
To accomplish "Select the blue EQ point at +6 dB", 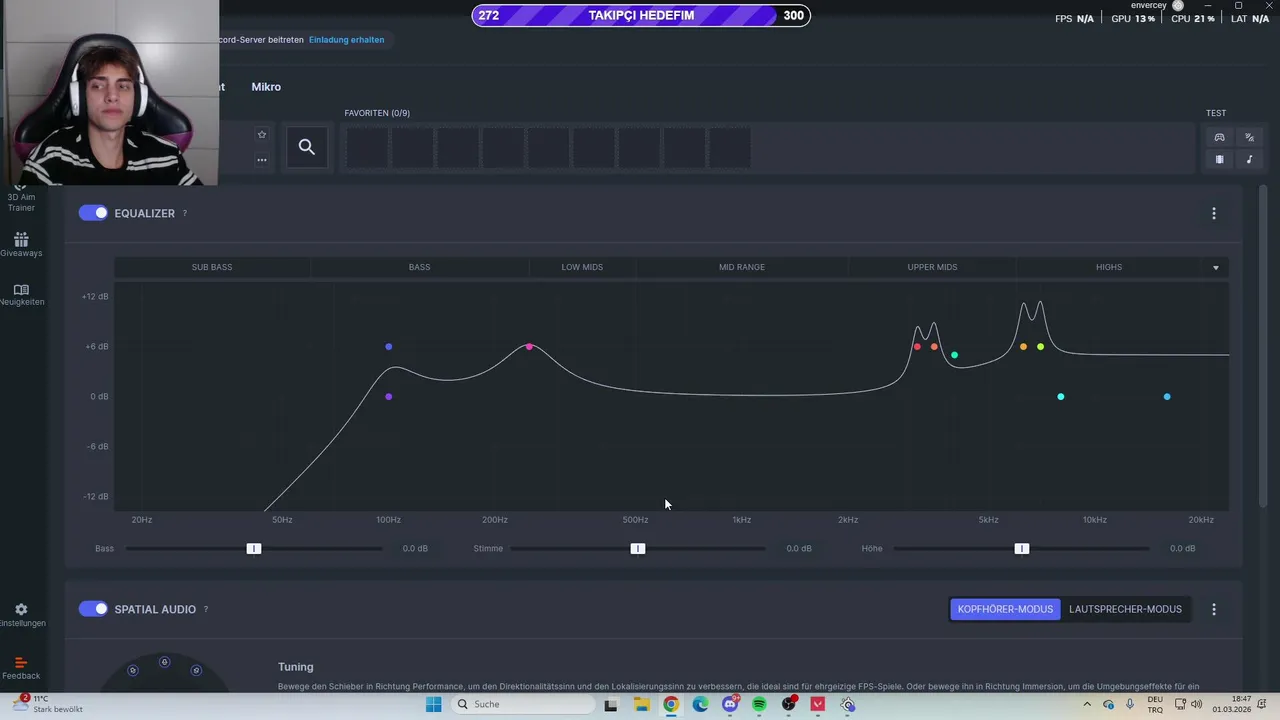I will (389, 347).
